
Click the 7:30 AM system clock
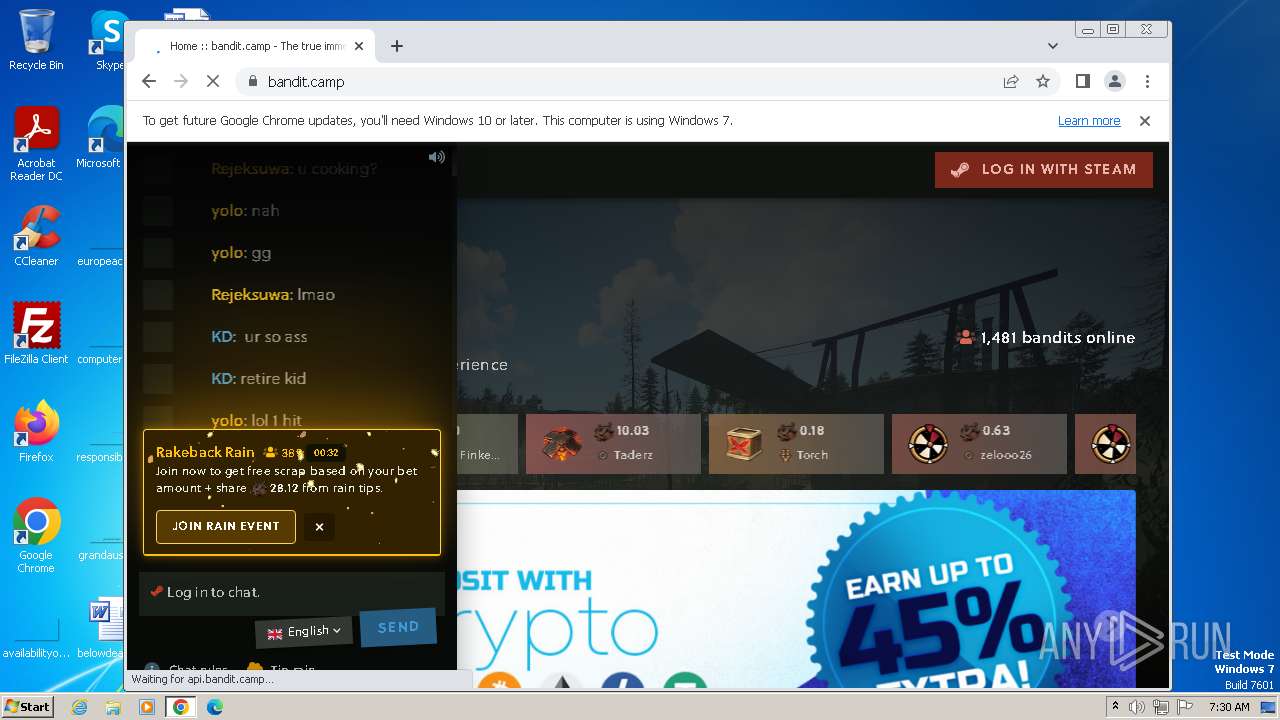click(x=1229, y=707)
